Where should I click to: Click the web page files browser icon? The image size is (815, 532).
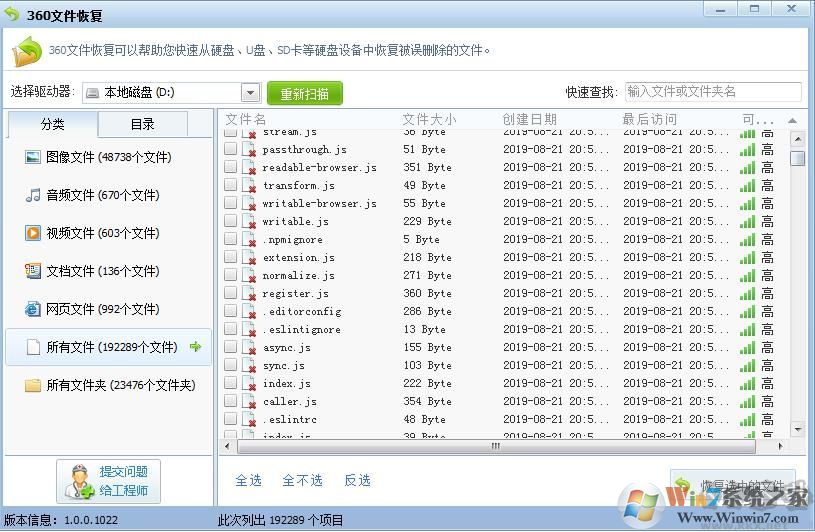pyautogui.click(x=33, y=309)
